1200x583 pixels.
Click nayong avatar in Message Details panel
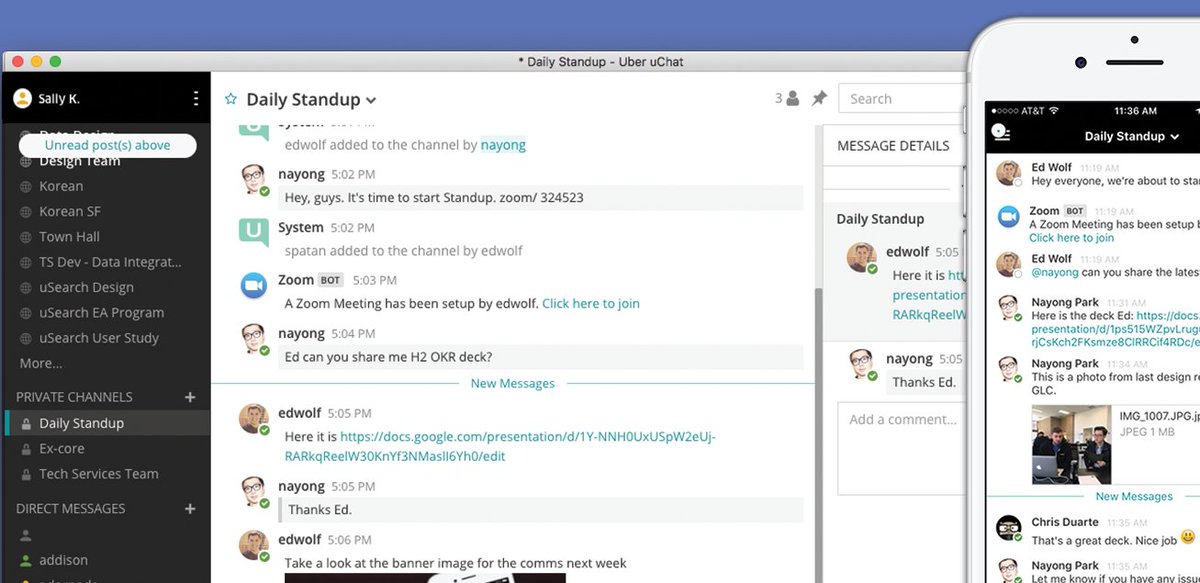pyautogui.click(x=862, y=365)
